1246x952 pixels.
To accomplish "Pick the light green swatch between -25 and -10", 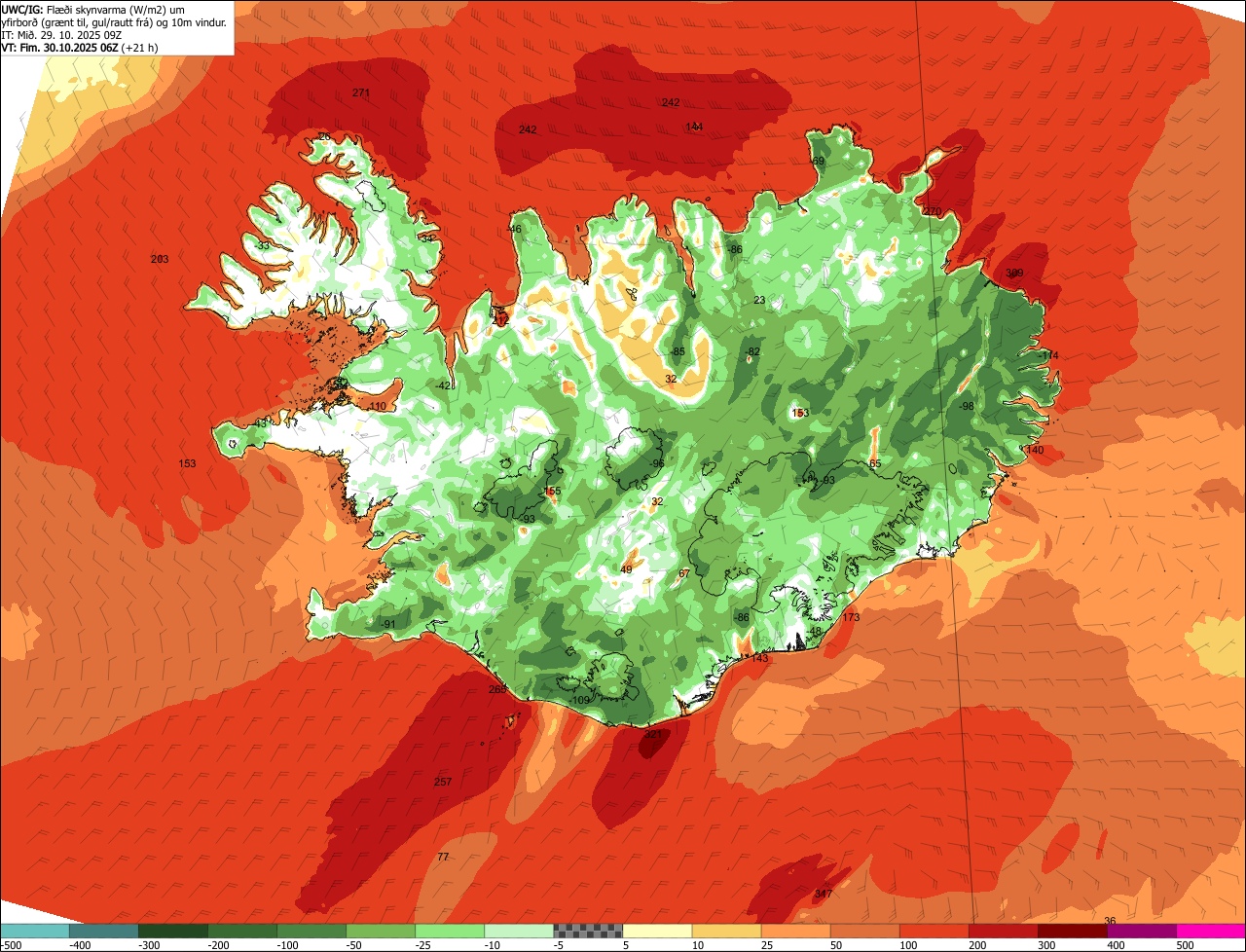I will (449, 931).
